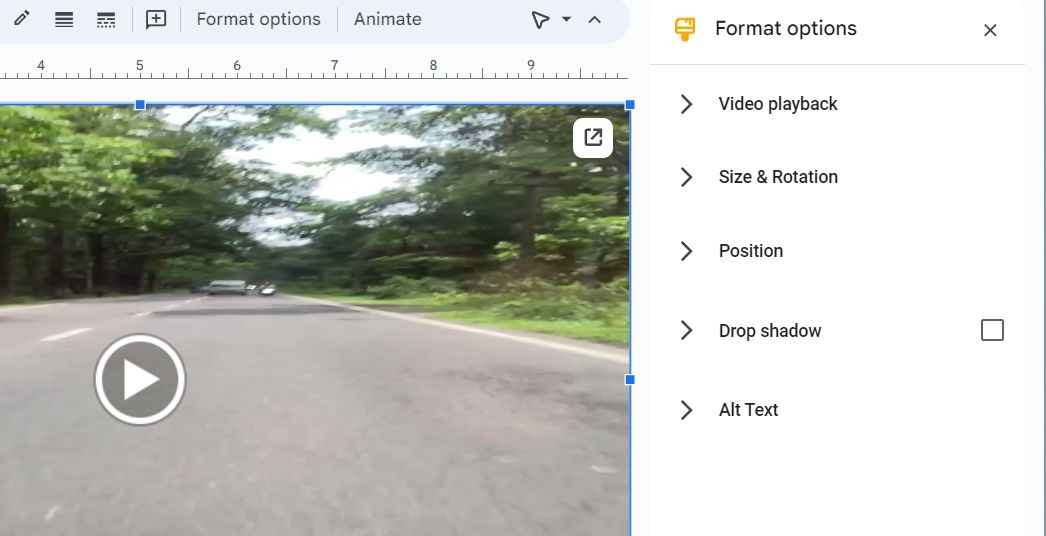Expand the Video playback section chevron
Image resolution: width=1046 pixels, height=536 pixels.
[686, 104]
